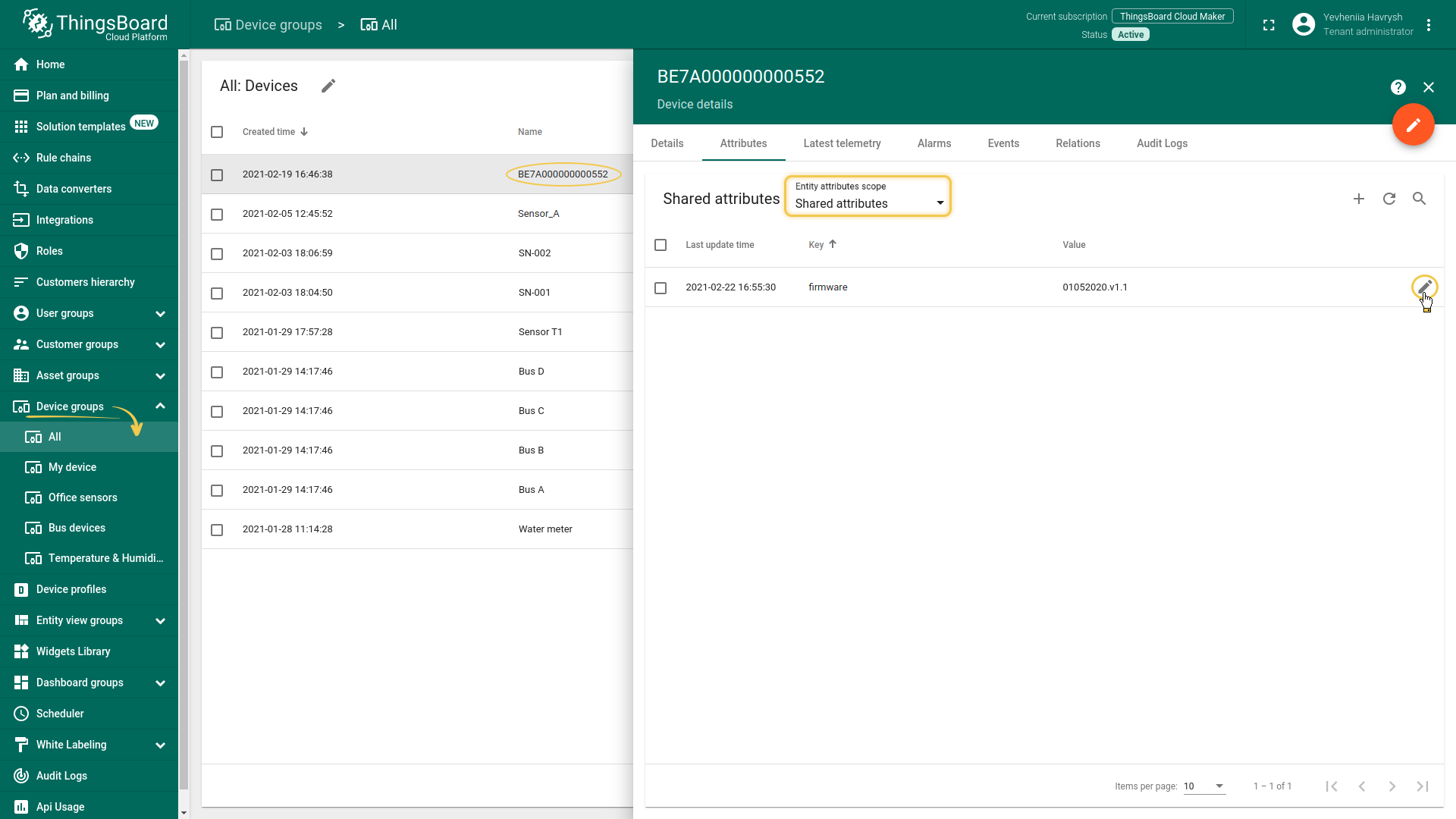1456x819 pixels.
Task: Click the orange edit device floating button
Action: pos(1413,125)
